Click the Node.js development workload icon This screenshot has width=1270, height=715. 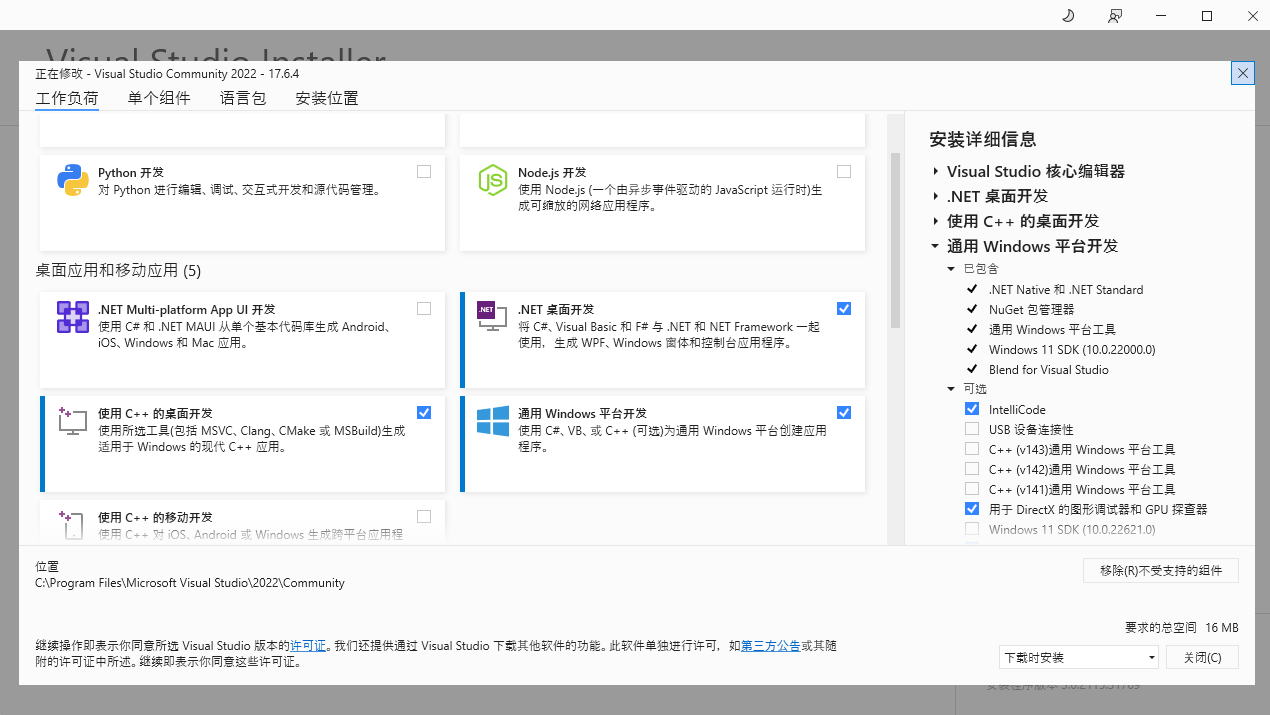tap(492, 180)
